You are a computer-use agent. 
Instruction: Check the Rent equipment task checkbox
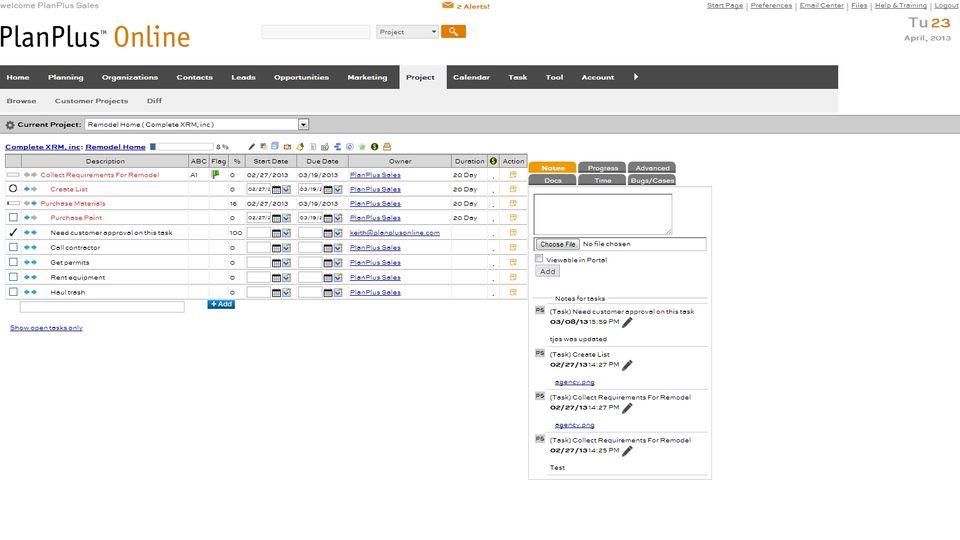[13, 277]
